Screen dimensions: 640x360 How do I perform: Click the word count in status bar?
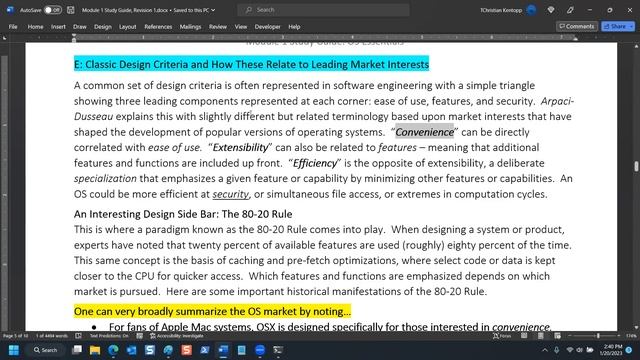click(52, 336)
